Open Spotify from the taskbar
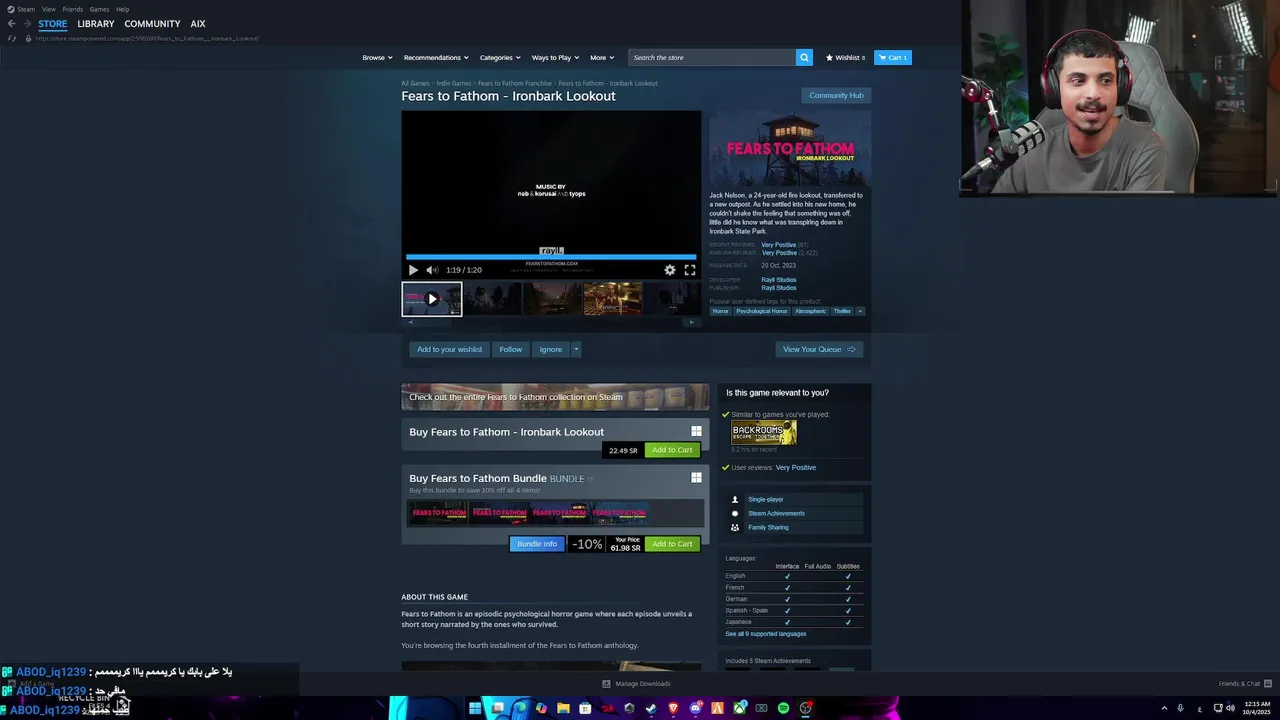The width and height of the screenshot is (1280, 720). tap(783, 708)
